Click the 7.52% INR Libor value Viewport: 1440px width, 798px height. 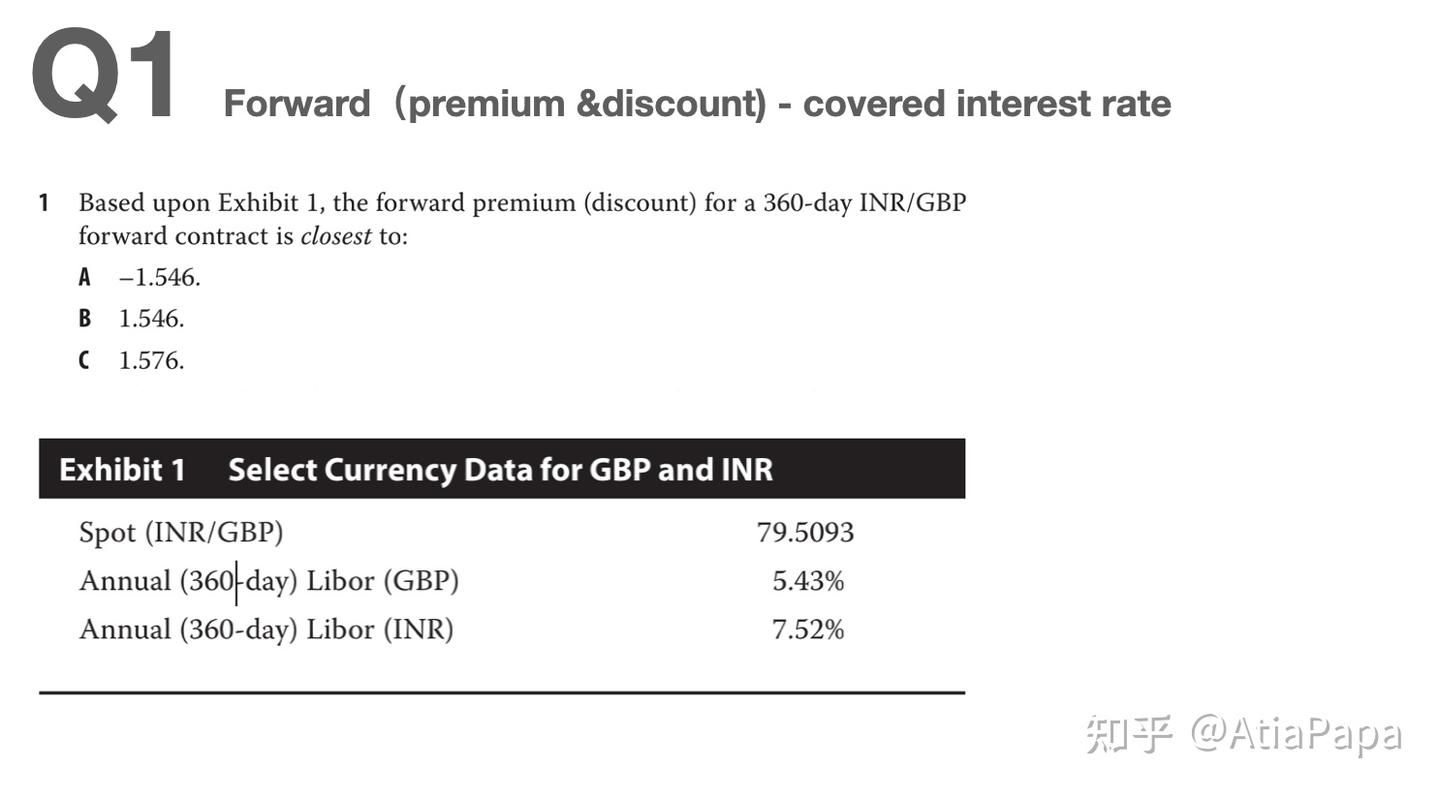click(808, 630)
